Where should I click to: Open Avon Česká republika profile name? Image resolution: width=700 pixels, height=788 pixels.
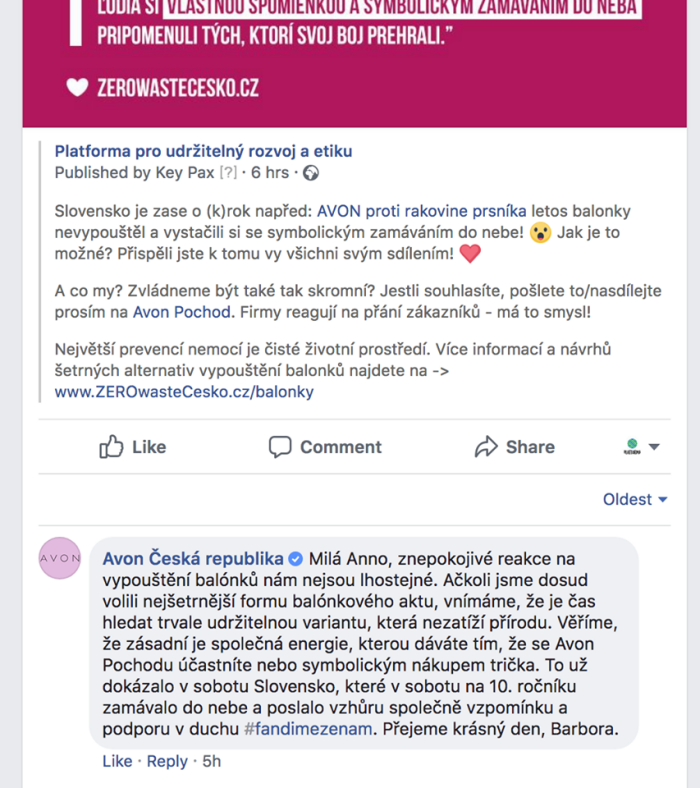(193, 559)
